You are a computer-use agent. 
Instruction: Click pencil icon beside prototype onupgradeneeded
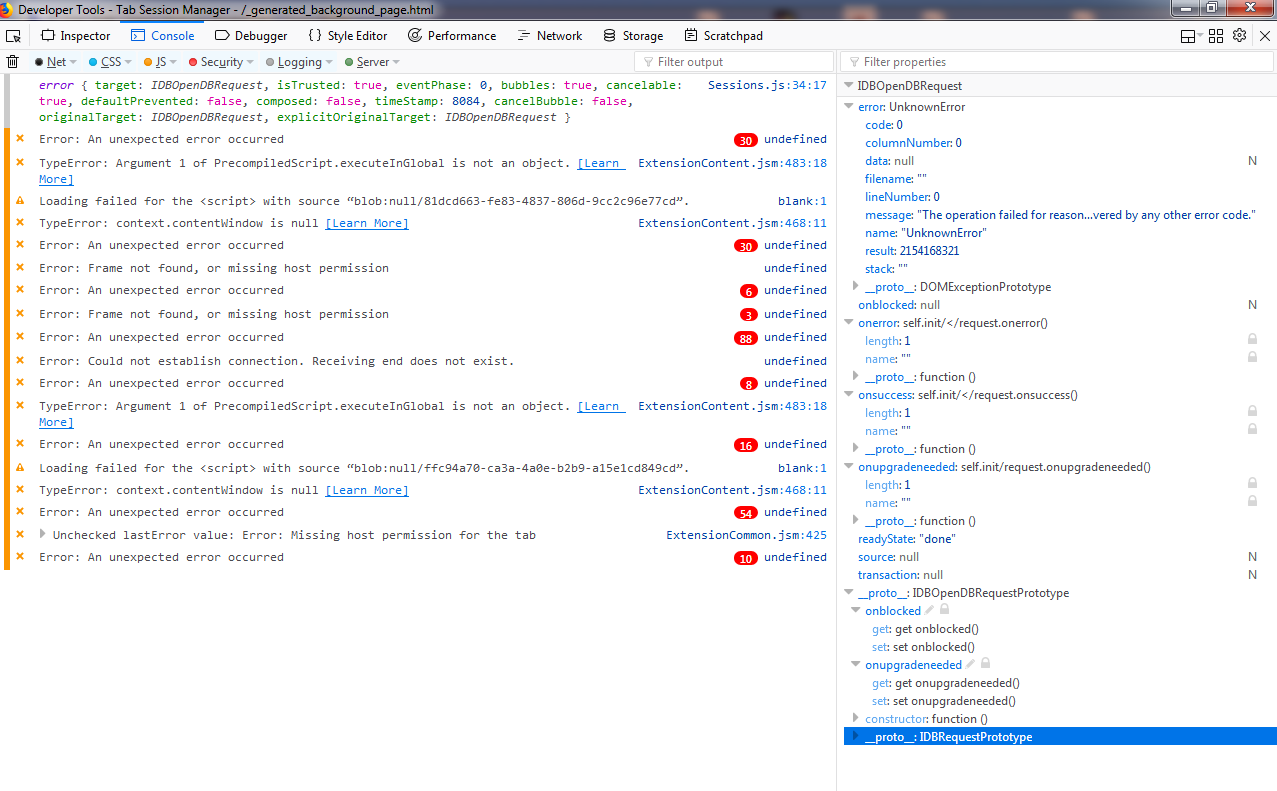click(x=970, y=664)
